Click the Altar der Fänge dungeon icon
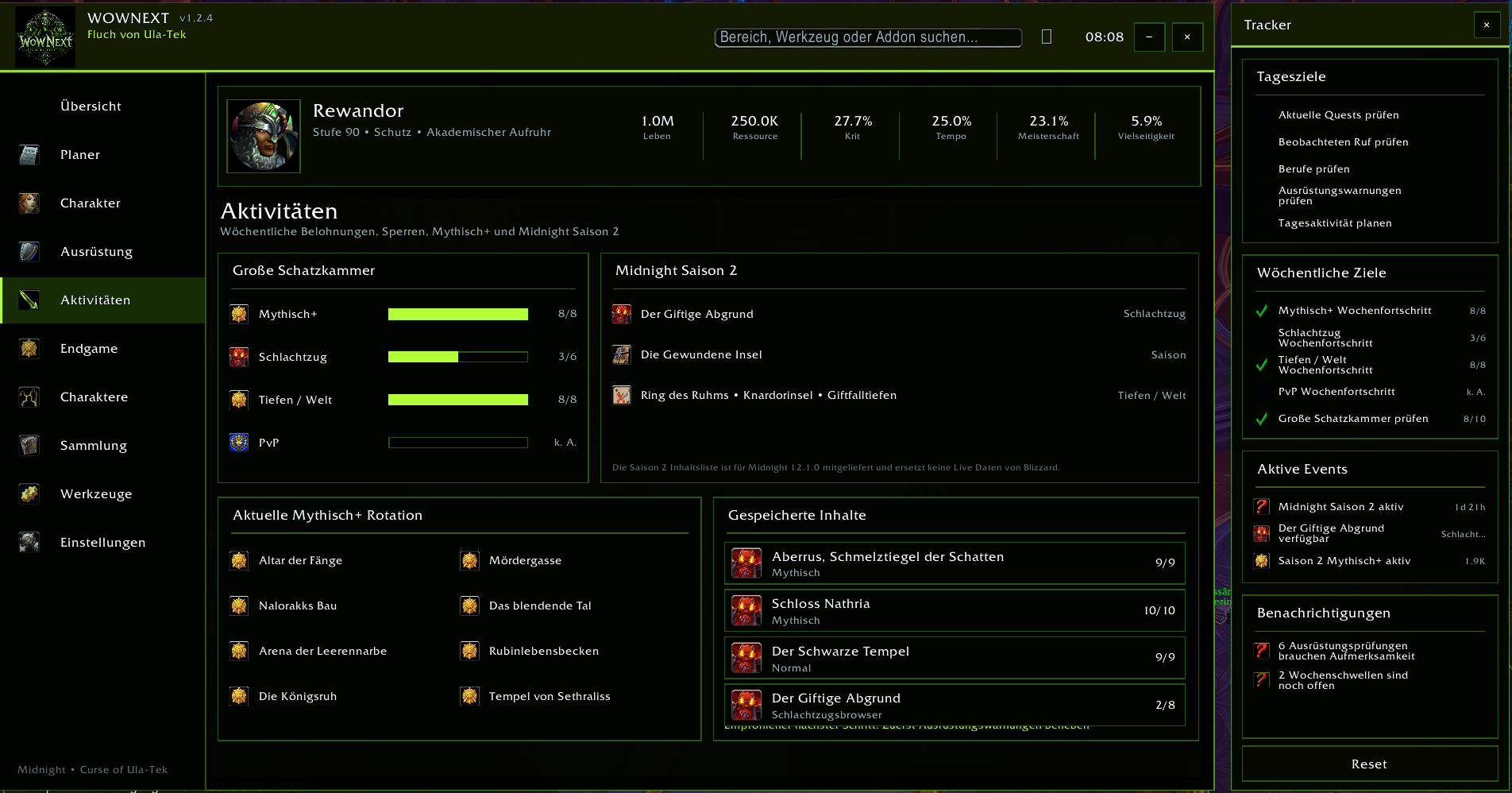Viewport: 1512px width, 793px height. [239, 561]
